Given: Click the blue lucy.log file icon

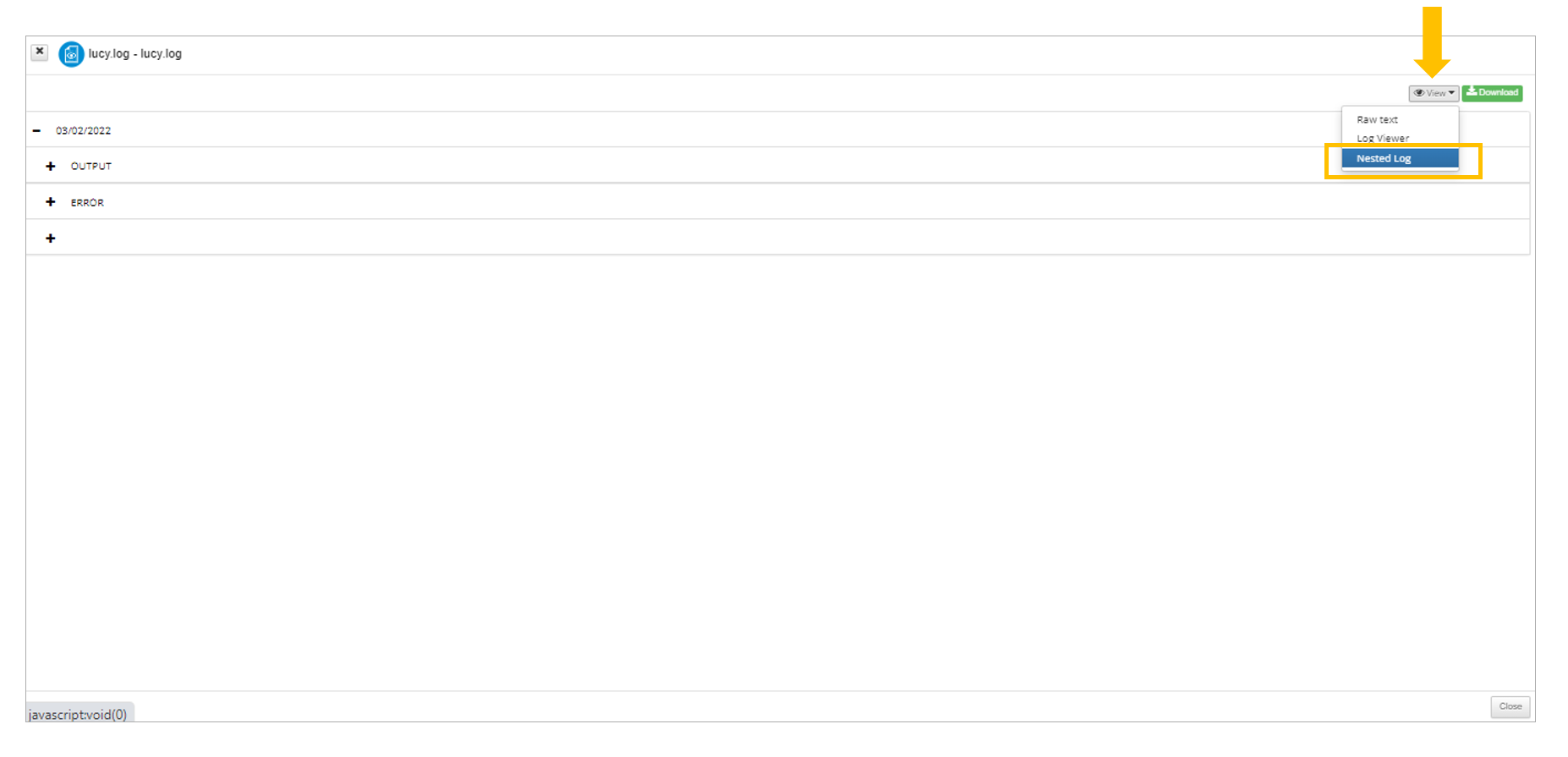Looking at the screenshot, I should point(71,54).
